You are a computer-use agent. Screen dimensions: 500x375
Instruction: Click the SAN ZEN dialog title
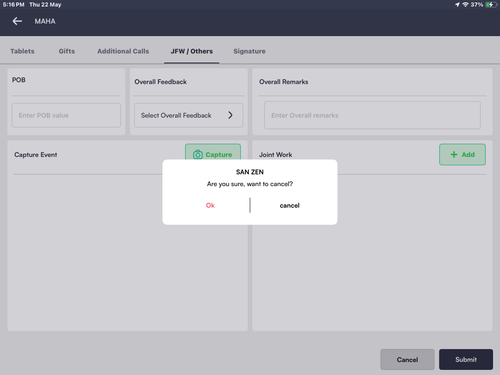pyautogui.click(x=250, y=172)
